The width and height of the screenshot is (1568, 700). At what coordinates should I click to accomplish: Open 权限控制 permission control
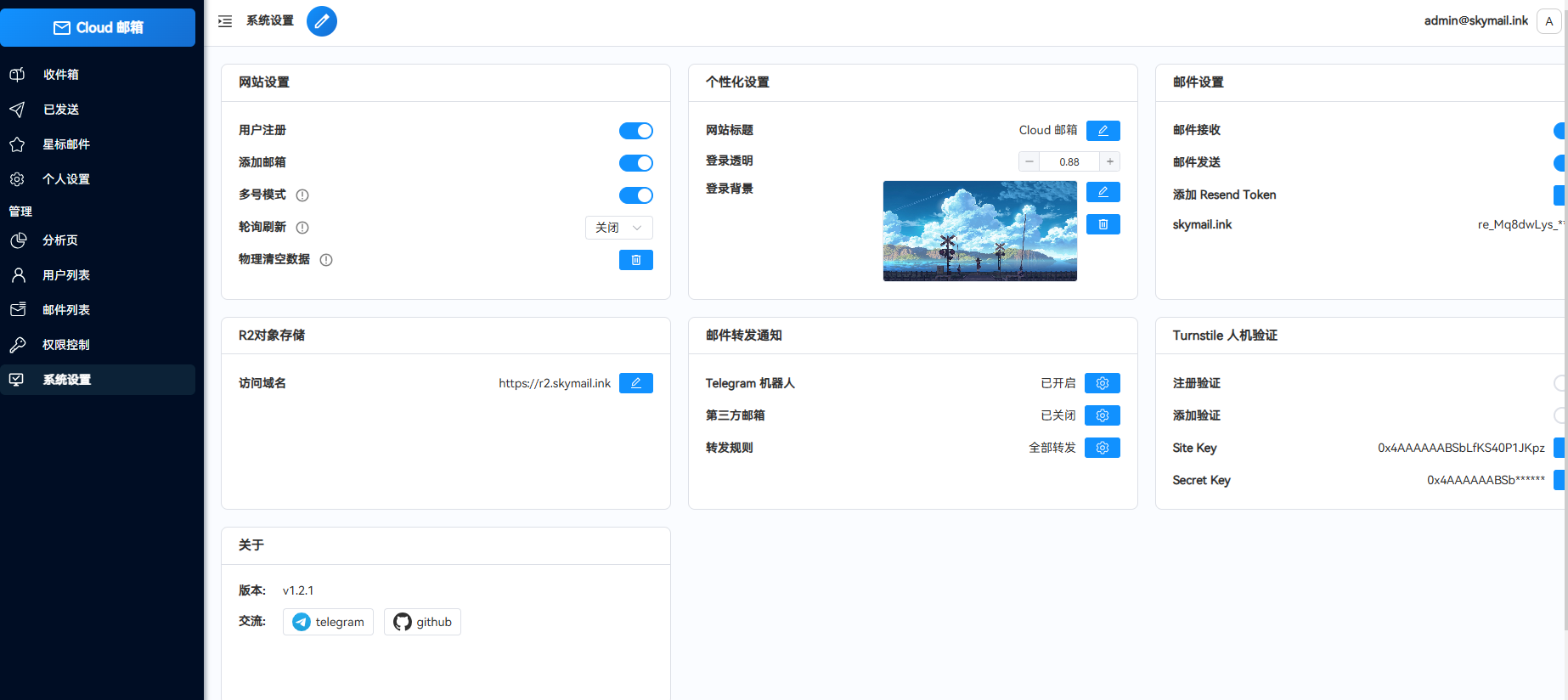[x=98, y=345]
